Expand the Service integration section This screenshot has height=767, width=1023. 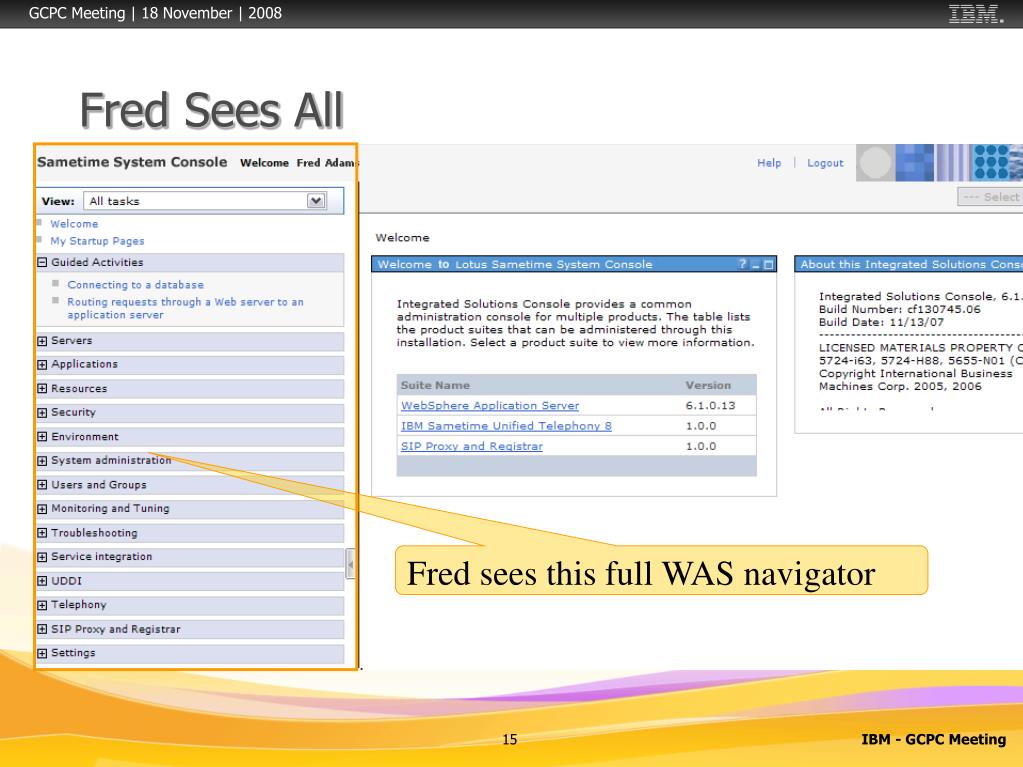pos(42,556)
